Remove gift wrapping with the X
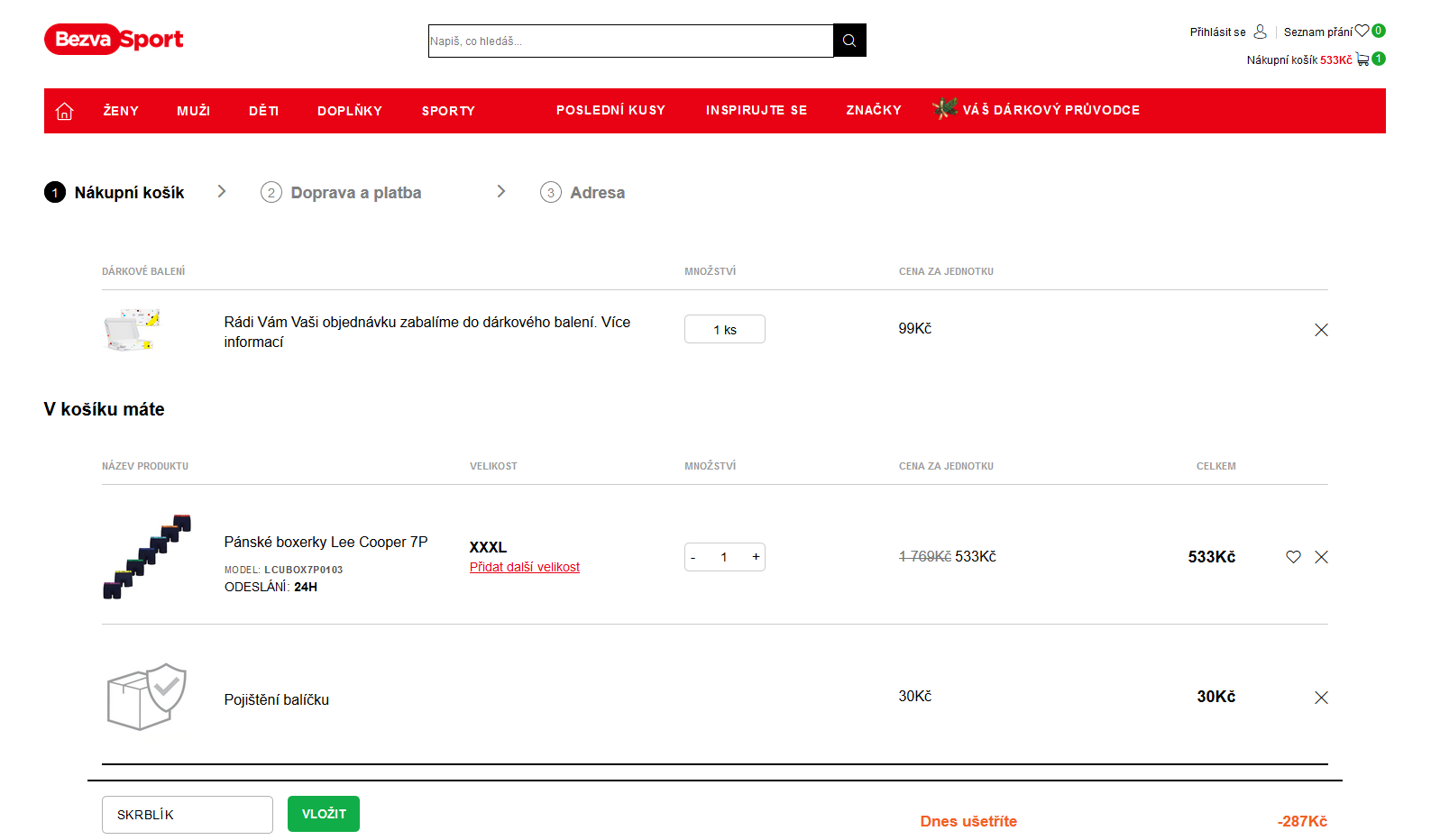 point(1321,330)
